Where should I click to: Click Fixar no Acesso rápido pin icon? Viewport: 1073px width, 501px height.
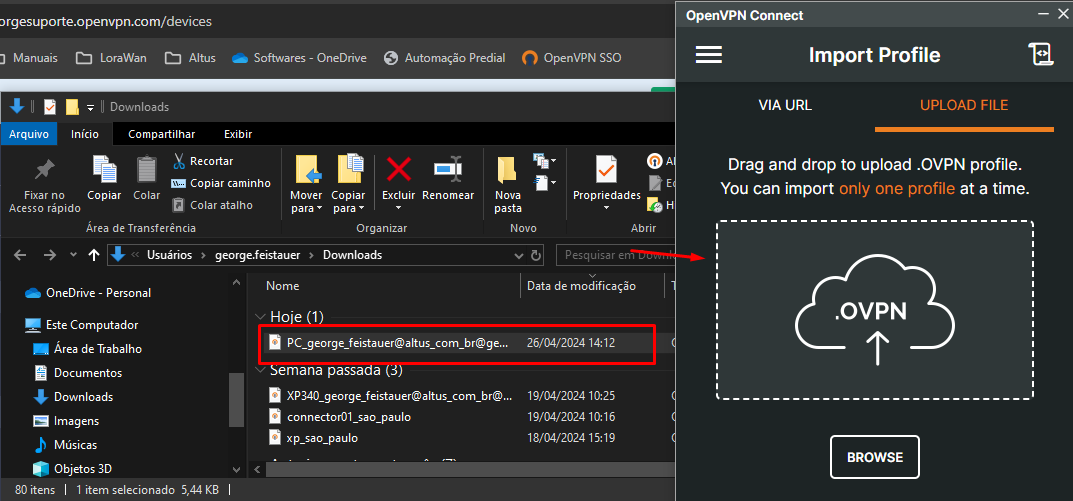click(44, 169)
